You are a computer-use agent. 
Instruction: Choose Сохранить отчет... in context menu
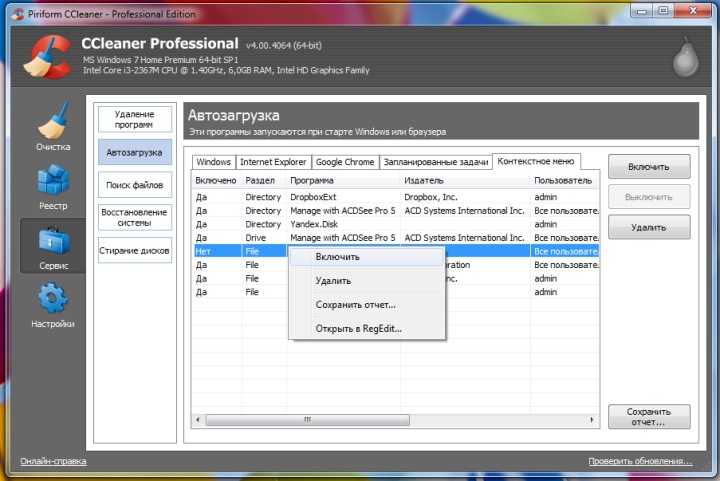point(366,305)
